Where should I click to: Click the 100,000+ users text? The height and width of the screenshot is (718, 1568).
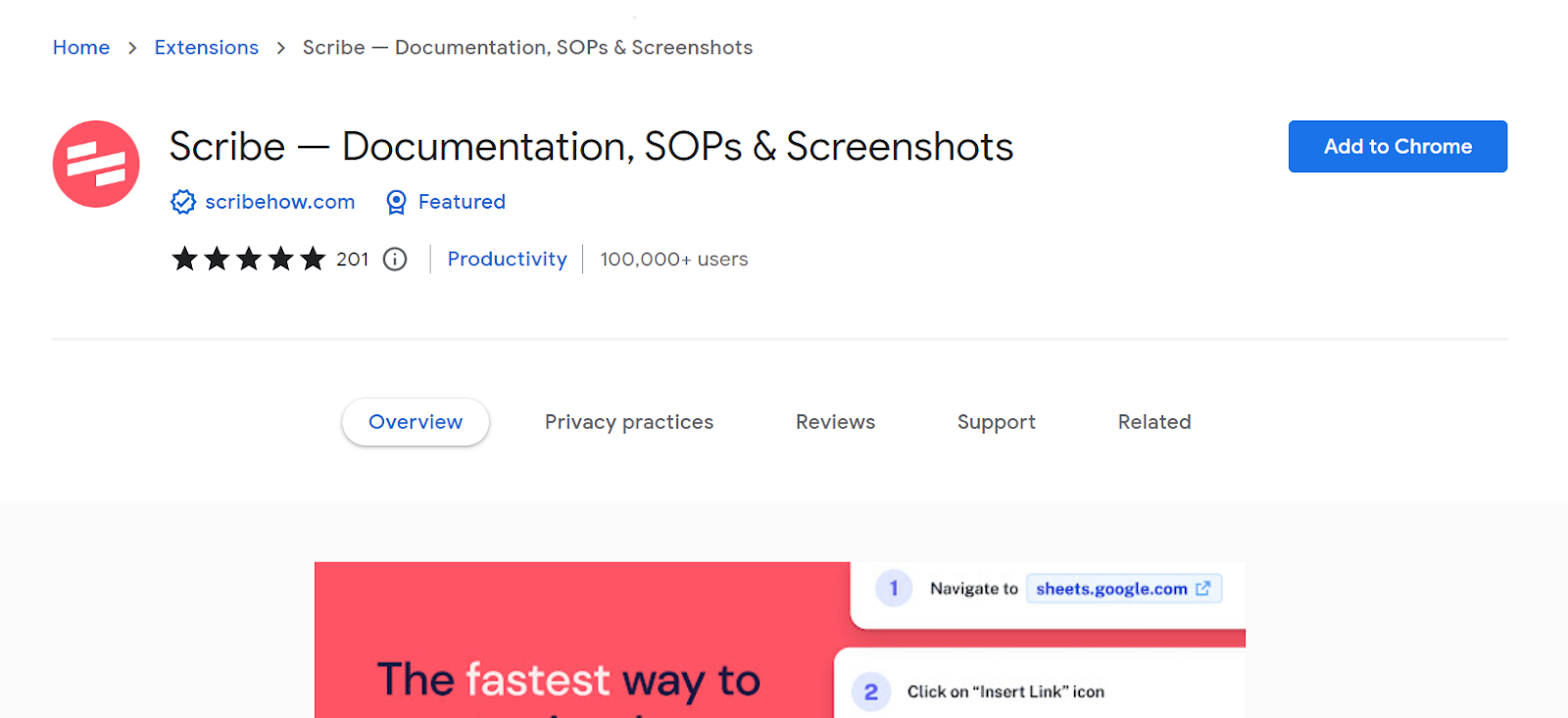(x=674, y=259)
